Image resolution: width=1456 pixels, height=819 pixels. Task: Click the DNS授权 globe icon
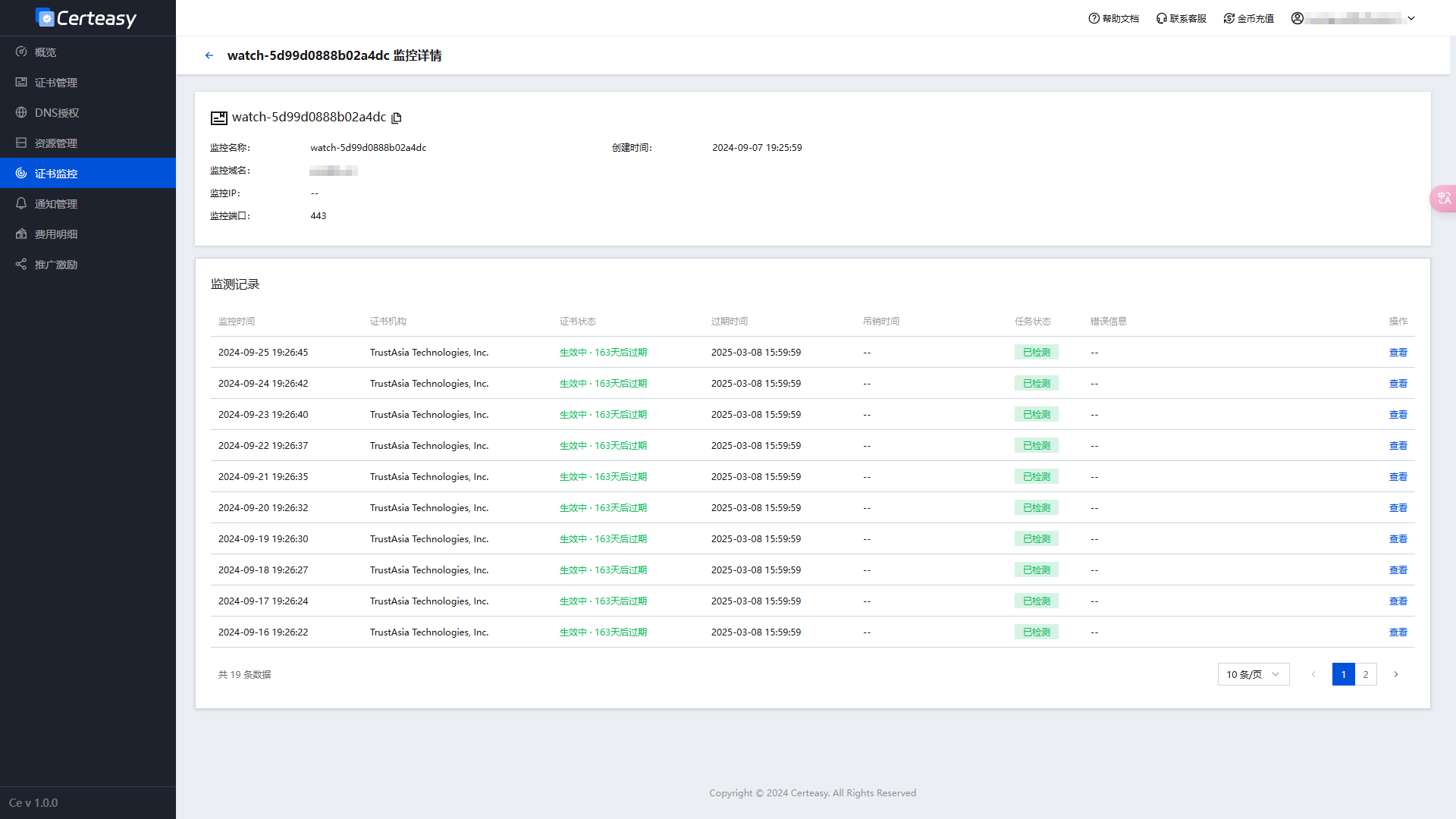point(21,112)
